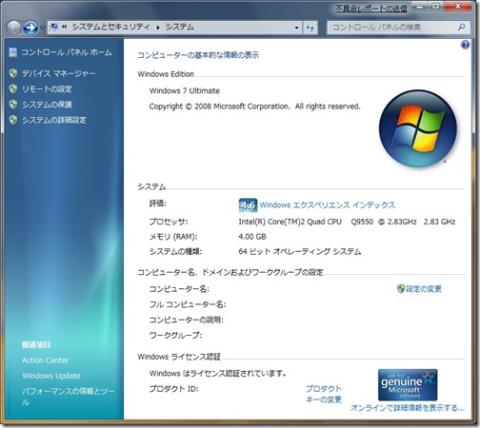Click the Windows 7 Ultimate edition text
480x428 pixels.
click(x=184, y=91)
